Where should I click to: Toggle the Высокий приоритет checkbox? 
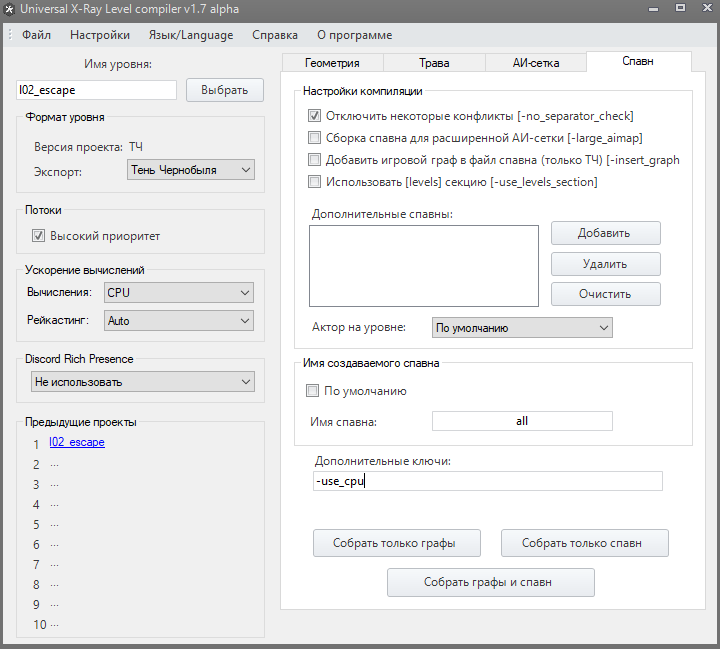pyautogui.click(x=38, y=236)
